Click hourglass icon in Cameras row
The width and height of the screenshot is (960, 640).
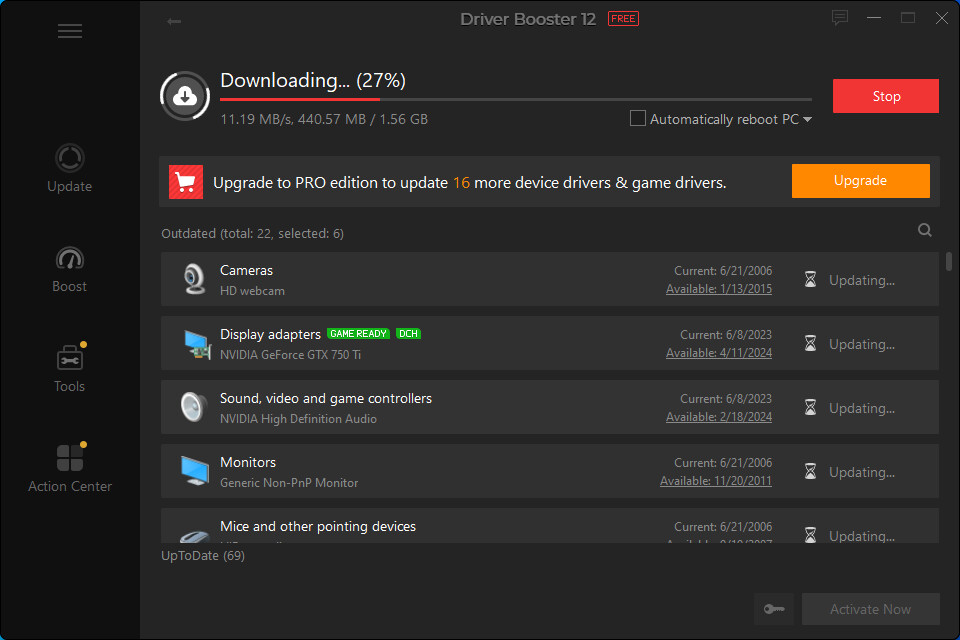coord(810,279)
